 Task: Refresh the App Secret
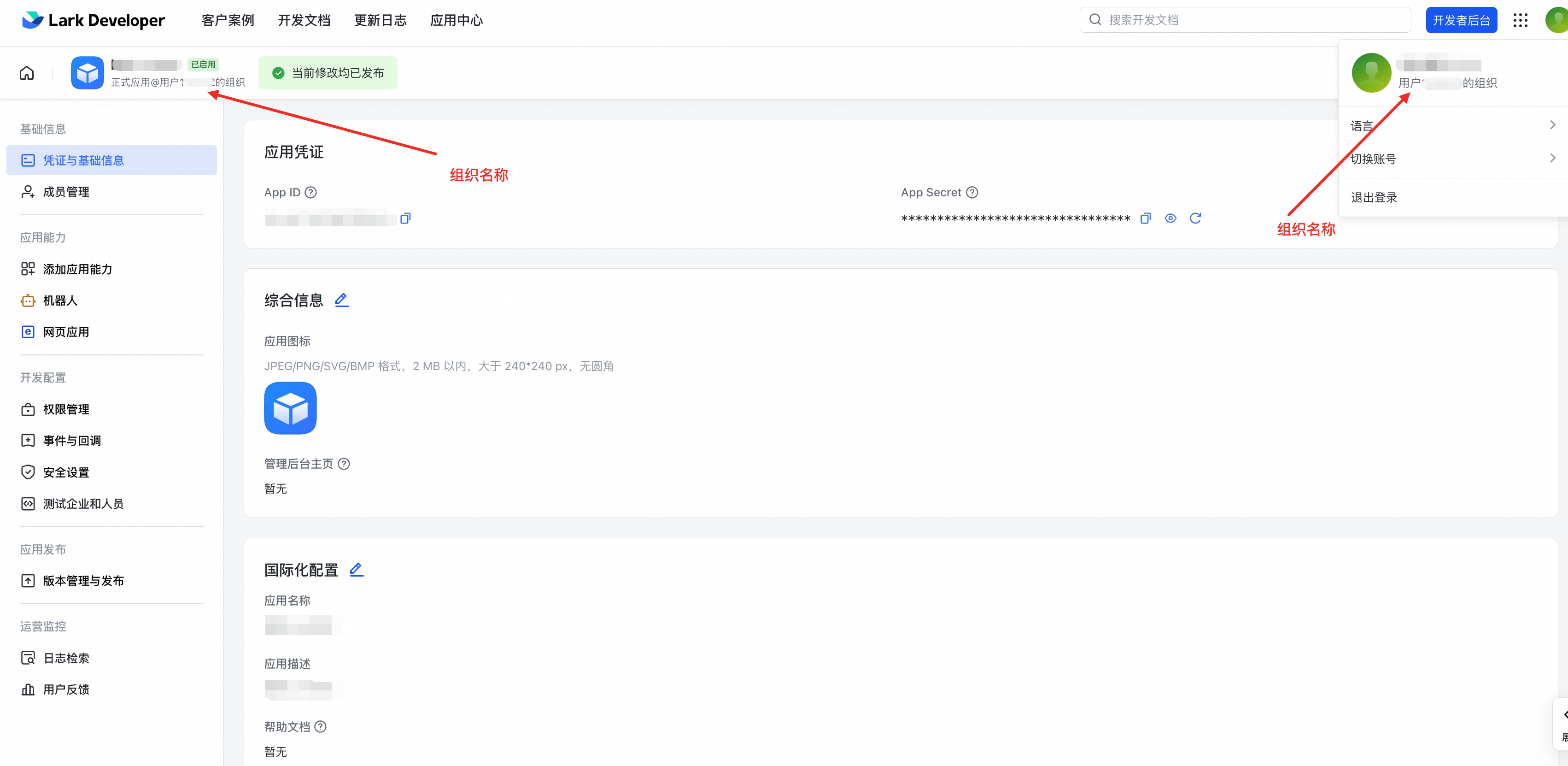(x=1195, y=218)
